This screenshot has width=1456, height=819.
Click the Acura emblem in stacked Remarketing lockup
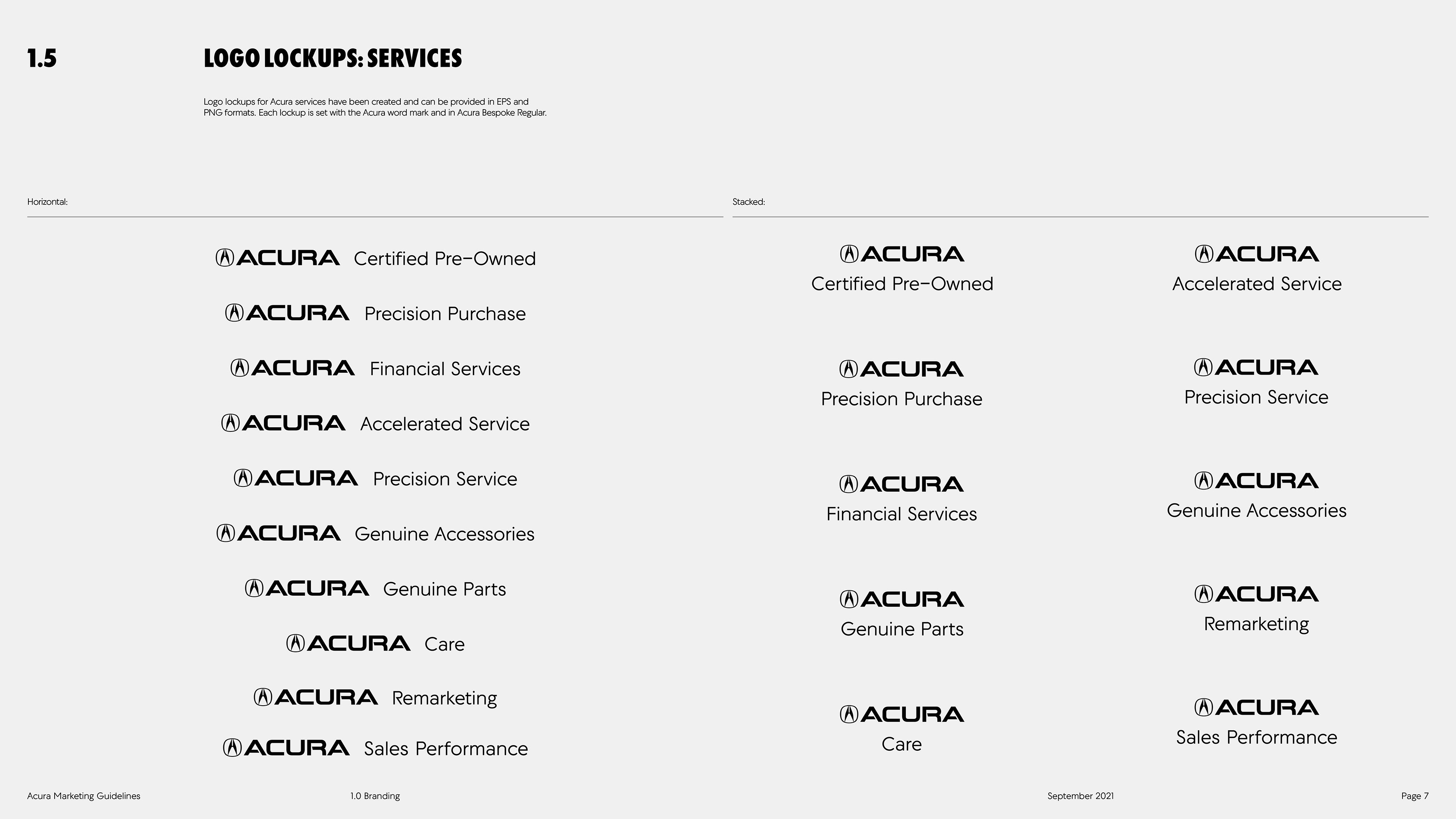pos(1203,594)
